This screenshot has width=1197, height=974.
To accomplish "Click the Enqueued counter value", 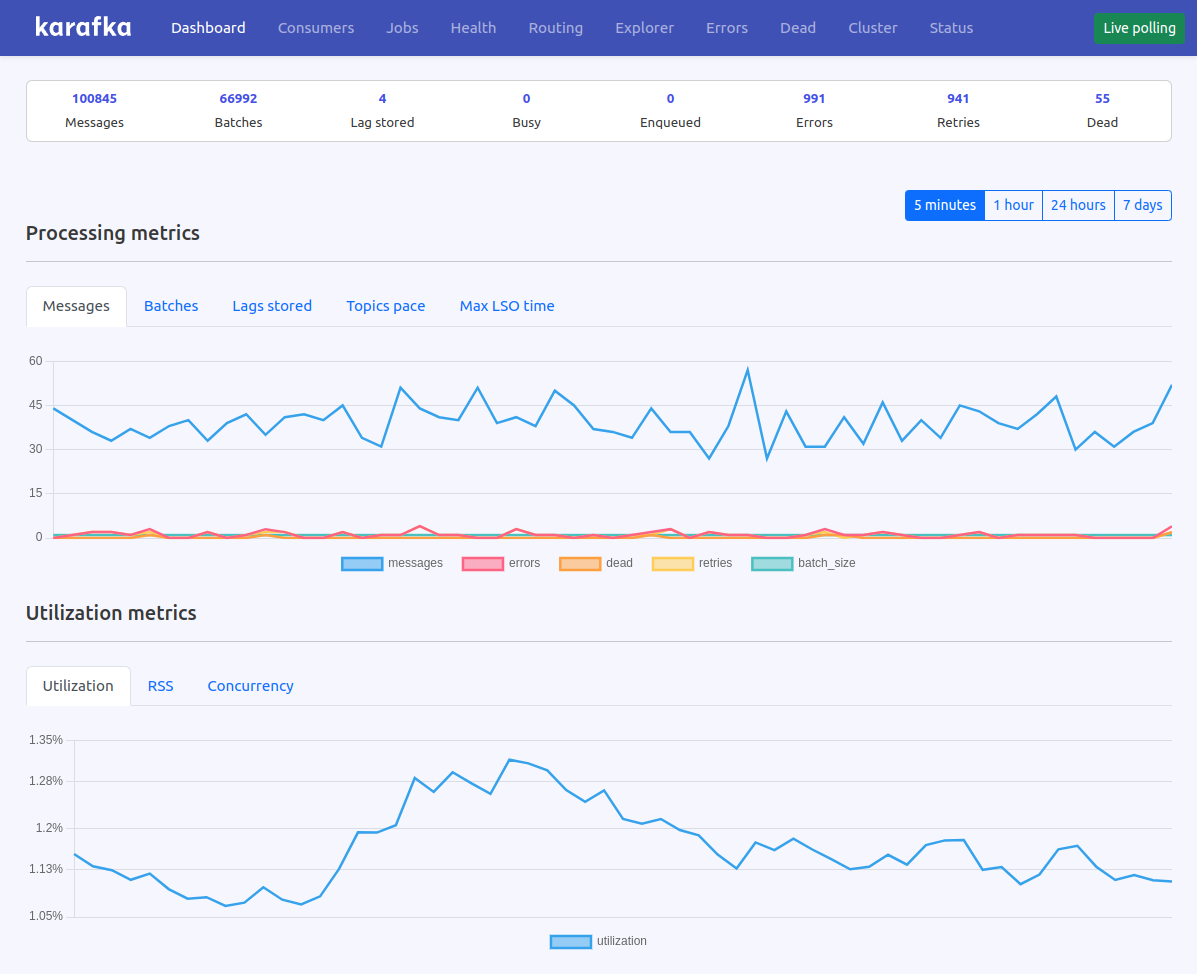I will click(670, 98).
